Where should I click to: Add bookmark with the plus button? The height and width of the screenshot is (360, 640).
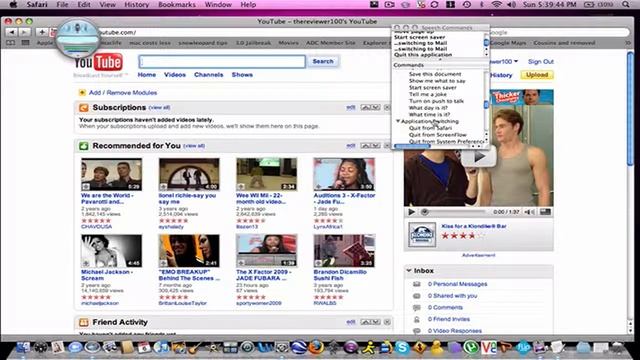pos(42,32)
